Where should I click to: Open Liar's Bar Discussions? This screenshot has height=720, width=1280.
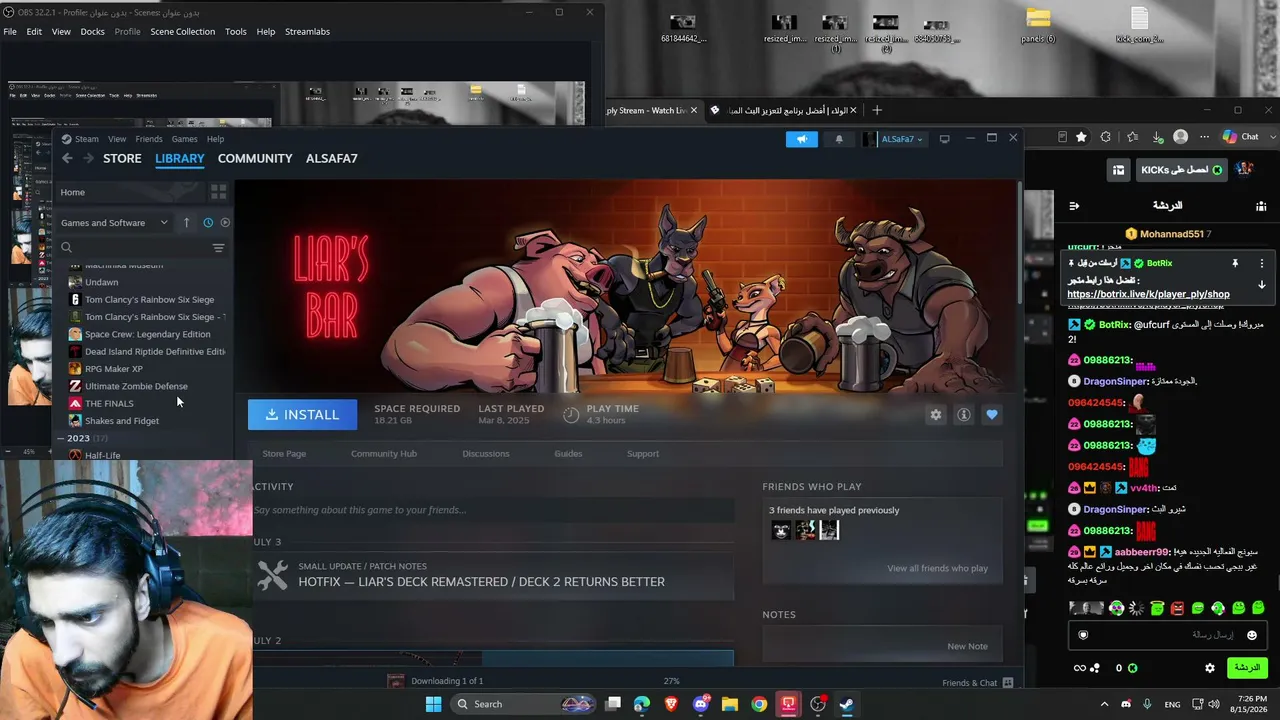[x=486, y=454]
